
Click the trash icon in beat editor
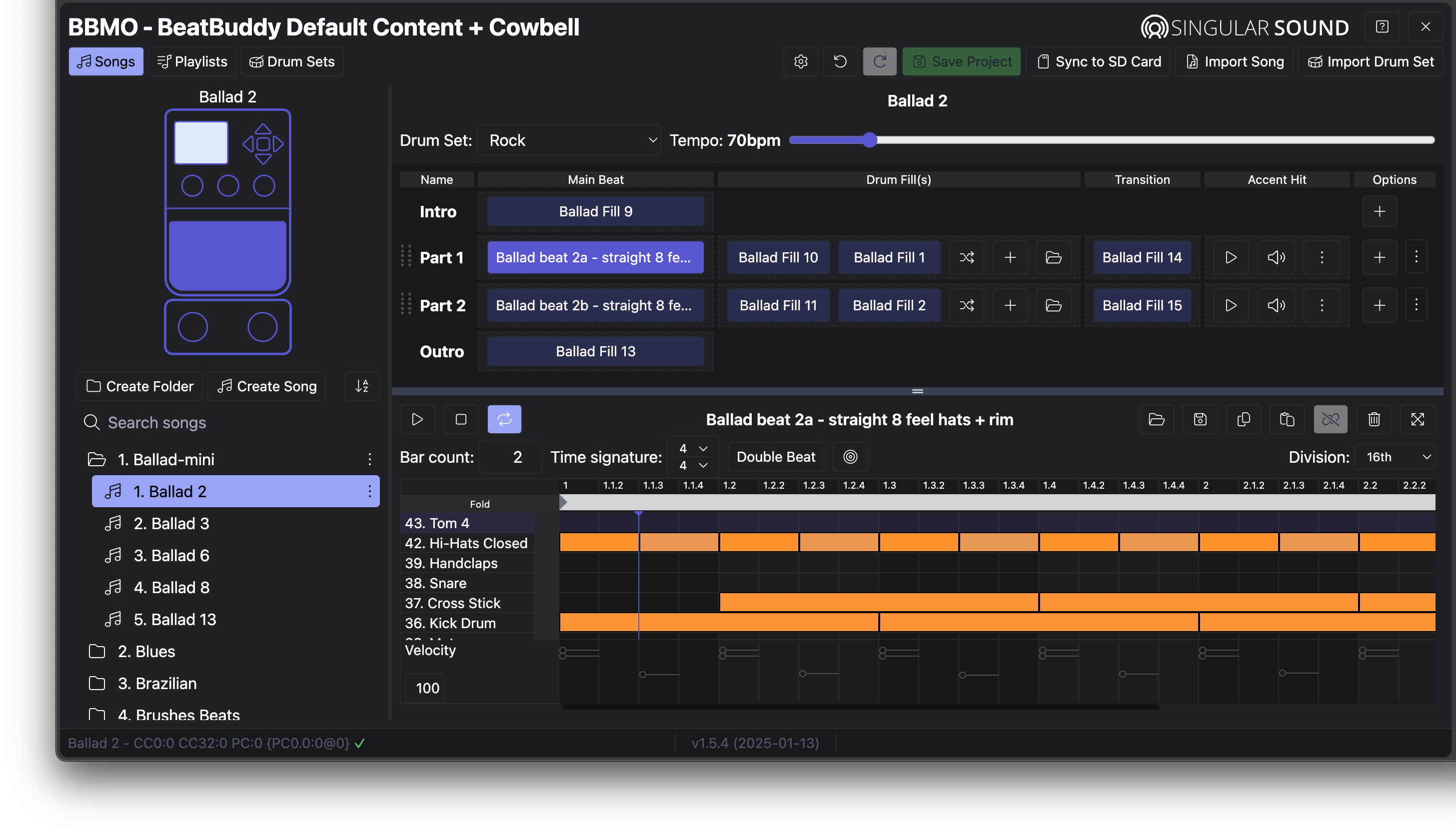click(x=1374, y=419)
